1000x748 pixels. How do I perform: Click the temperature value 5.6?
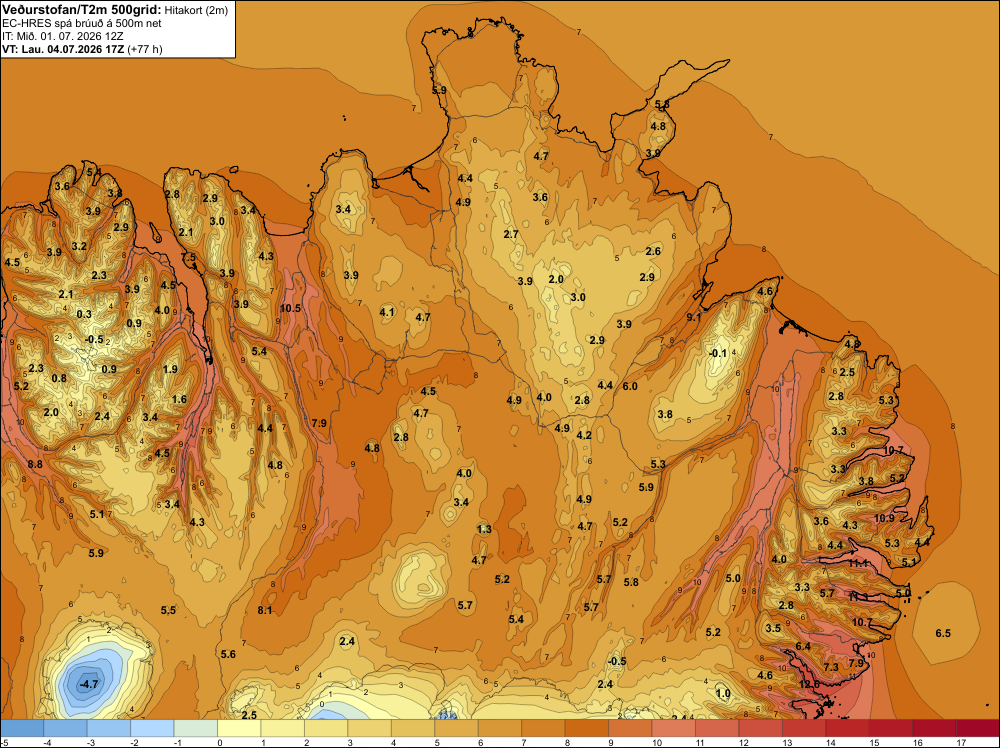point(228,654)
